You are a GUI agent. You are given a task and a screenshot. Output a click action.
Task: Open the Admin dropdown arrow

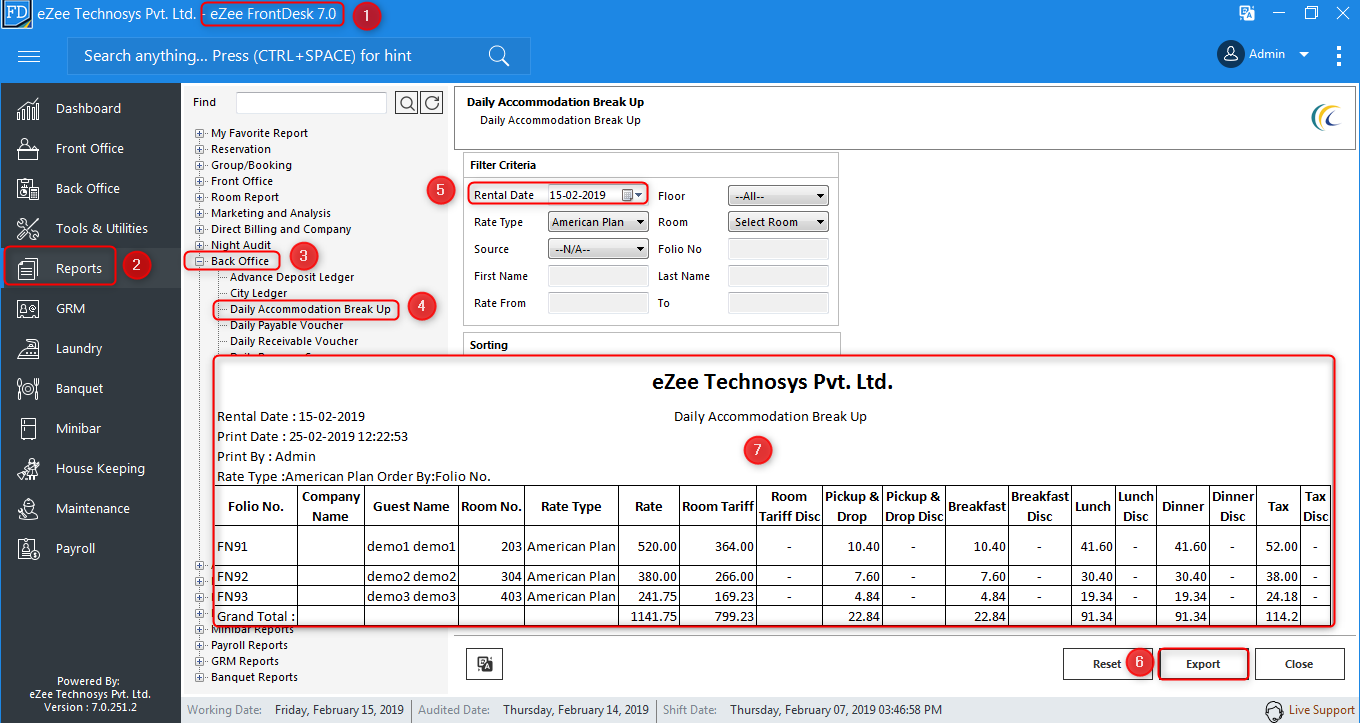1304,55
